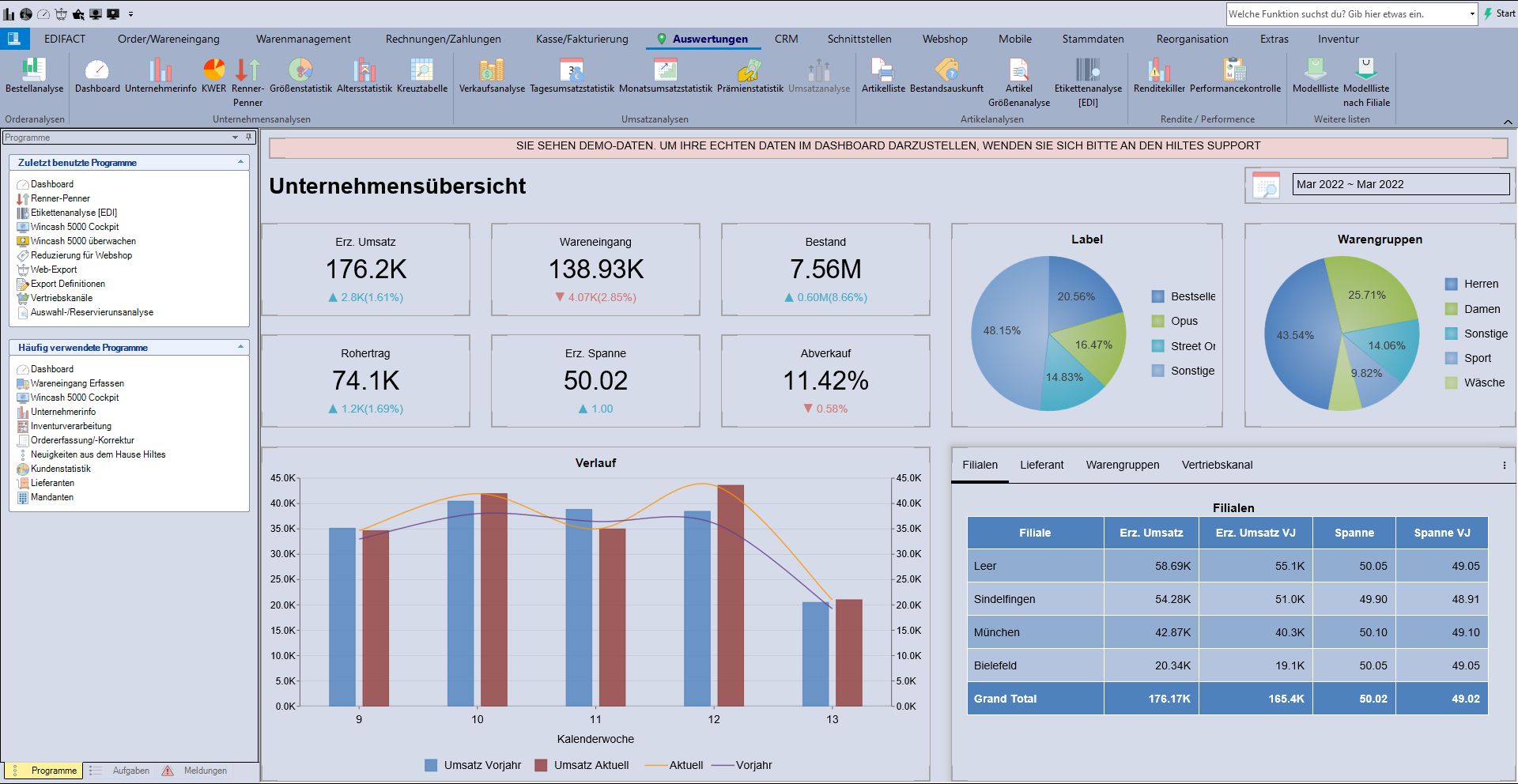The height and width of the screenshot is (784, 1518).
Task: Click the Dashboard gauge icon in ribbon
Action: coord(97,71)
